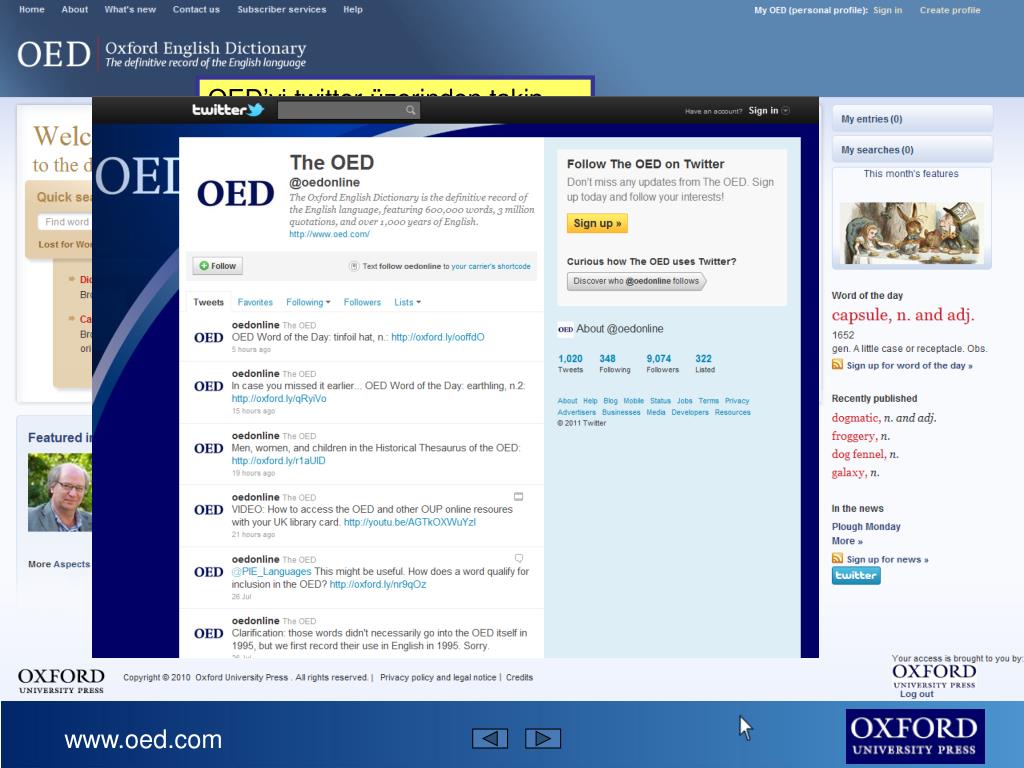Image resolution: width=1024 pixels, height=768 pixels.
Task: Click the Blog link in Twitter footer
Action: [x=611, y=401]
